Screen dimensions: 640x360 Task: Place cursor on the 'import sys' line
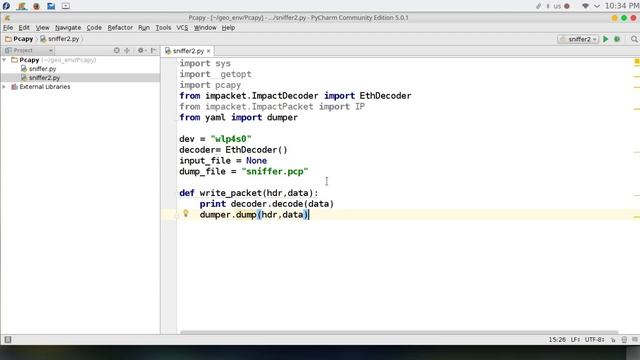205,64
